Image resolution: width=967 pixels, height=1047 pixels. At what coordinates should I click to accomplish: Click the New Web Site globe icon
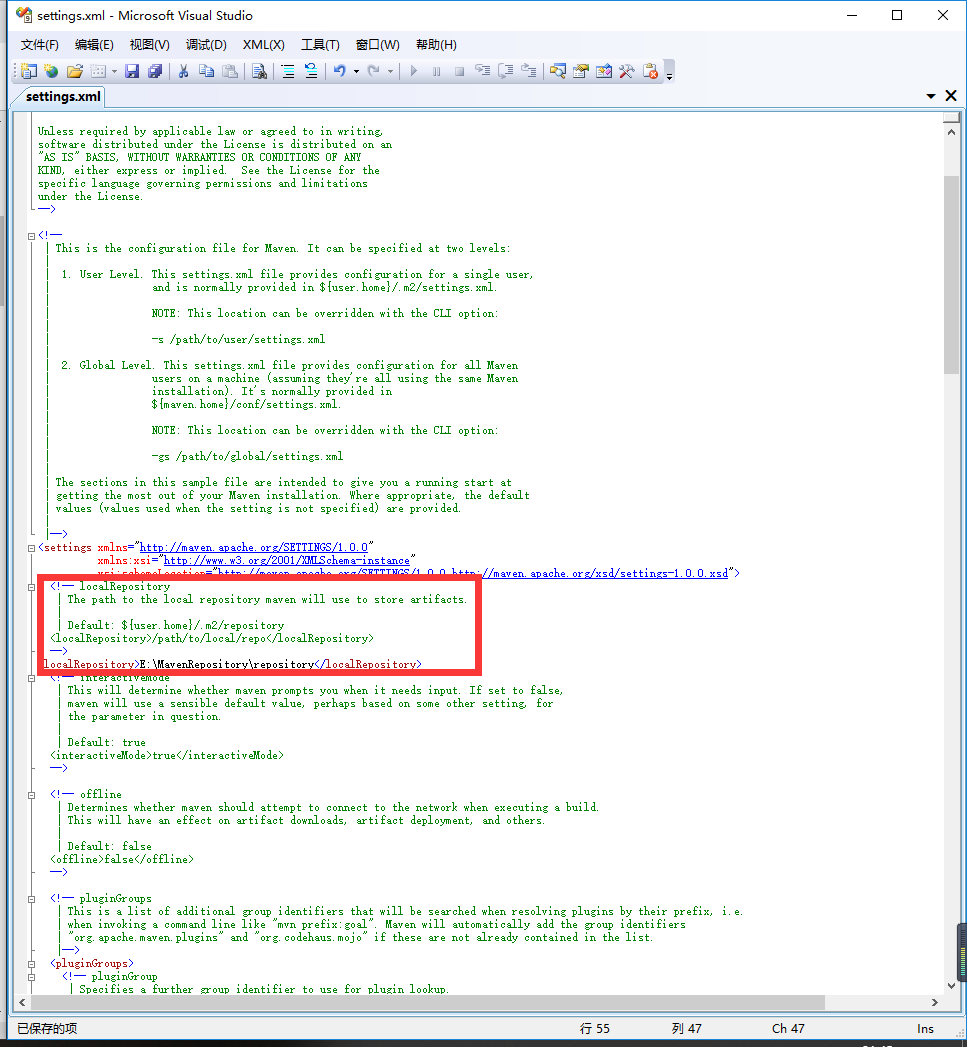51,71
